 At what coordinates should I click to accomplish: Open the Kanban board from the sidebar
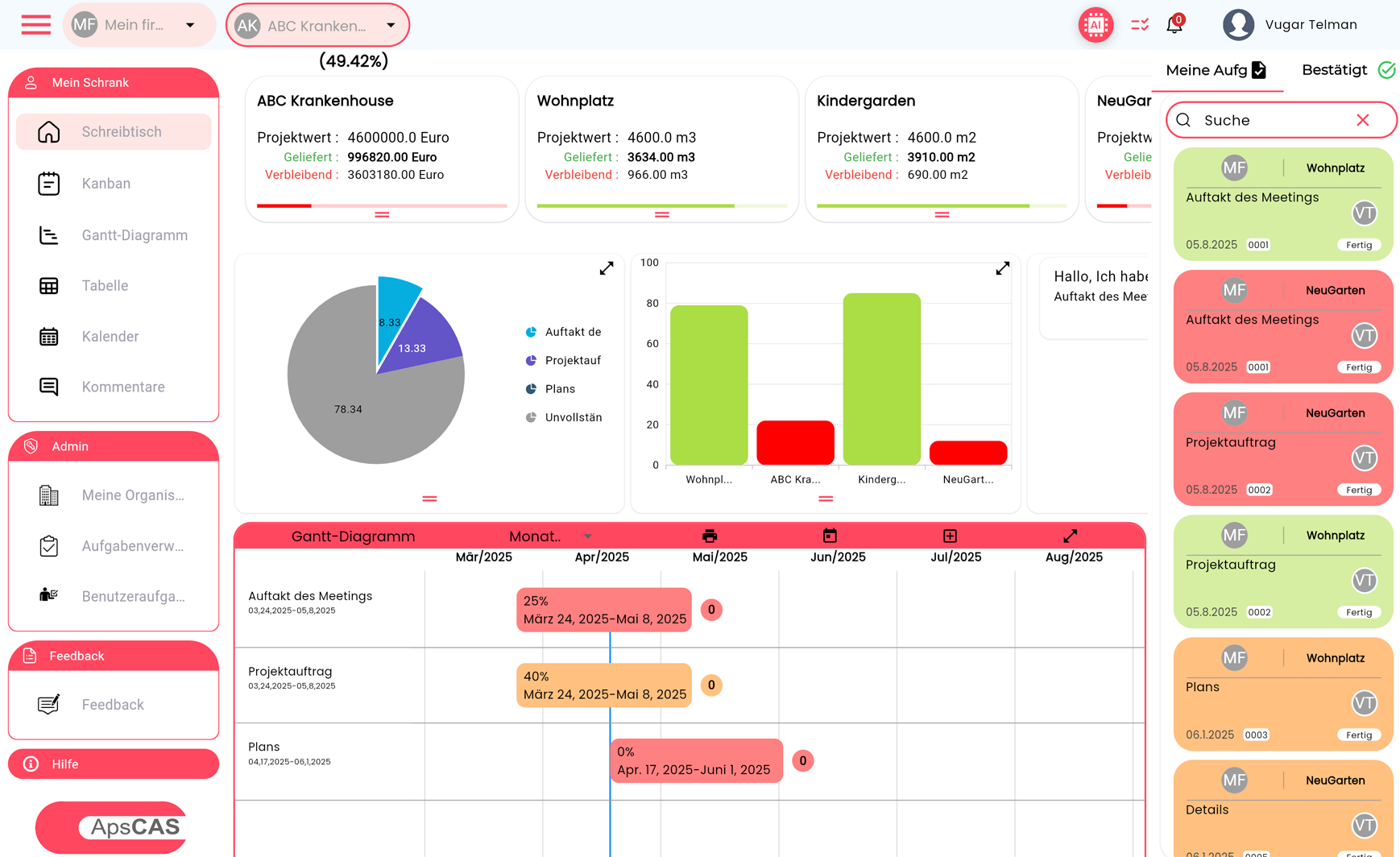point(105,183)
